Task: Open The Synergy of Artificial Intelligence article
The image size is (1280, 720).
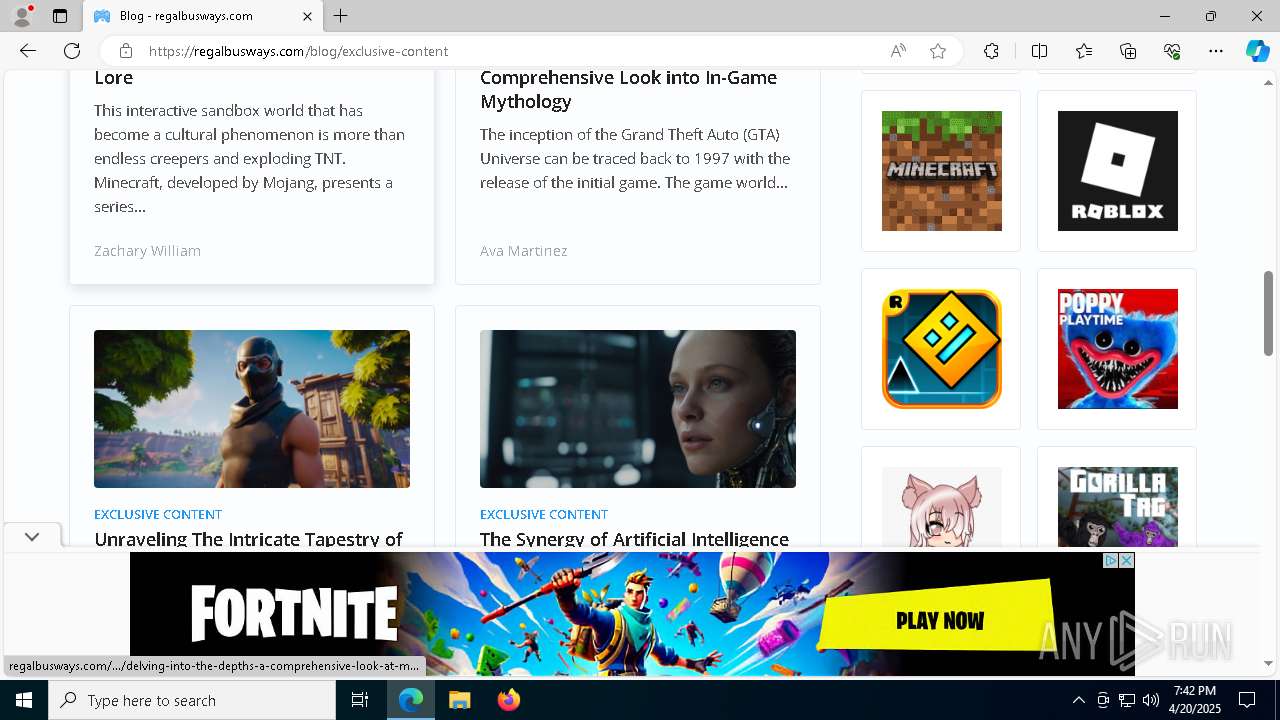Action: pyautogui.click(x=634, y=539)
